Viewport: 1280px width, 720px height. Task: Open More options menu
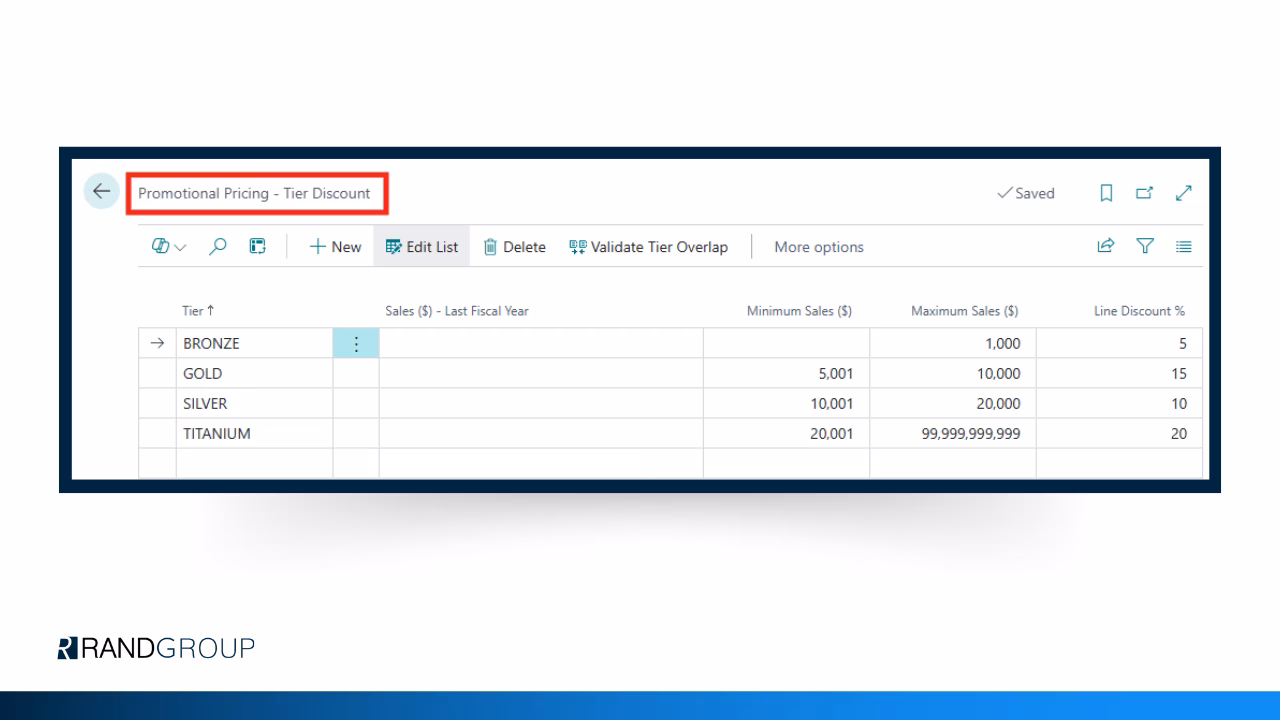tap(819, 247)
